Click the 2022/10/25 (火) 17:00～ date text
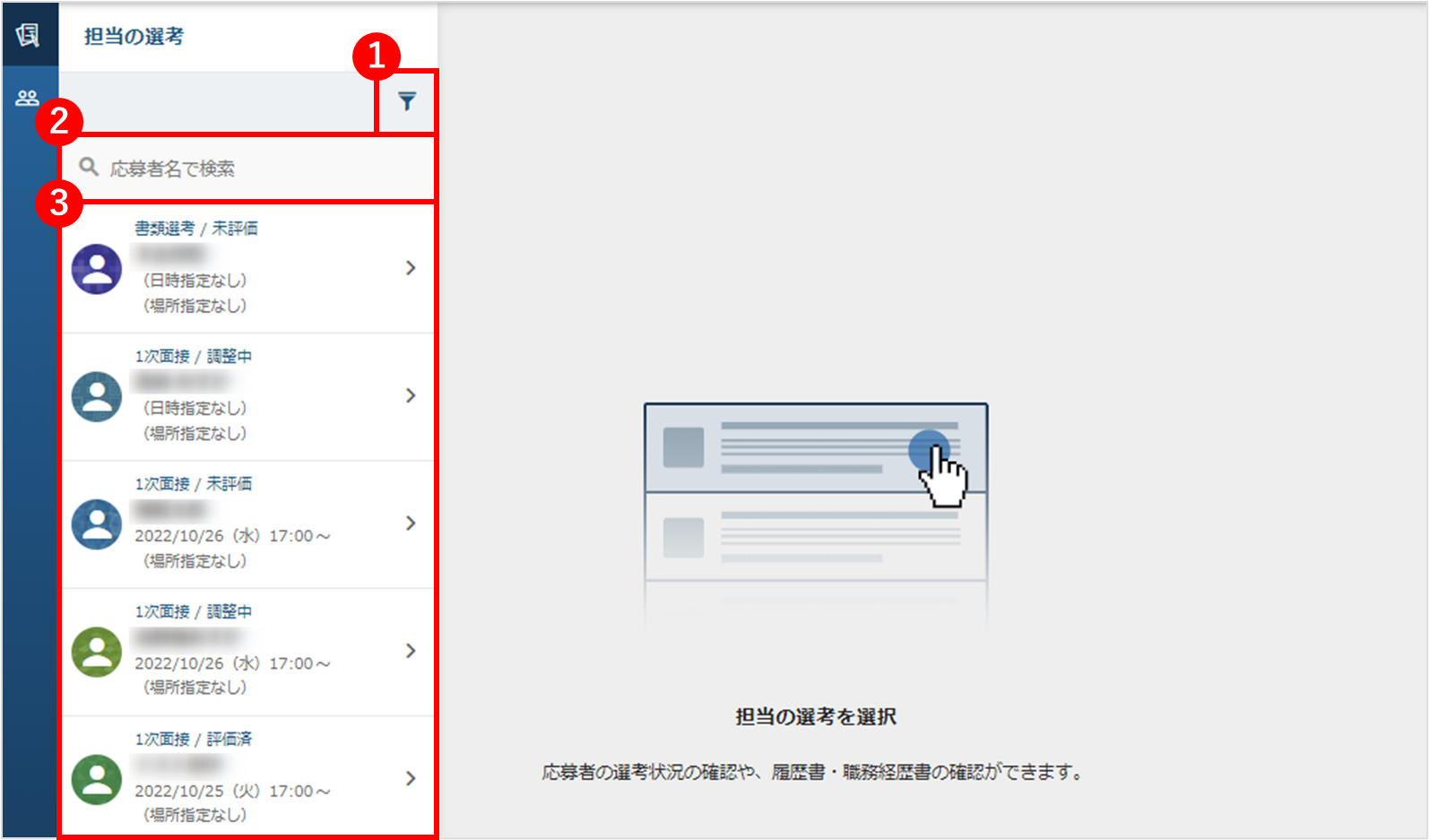 point(233,792)
